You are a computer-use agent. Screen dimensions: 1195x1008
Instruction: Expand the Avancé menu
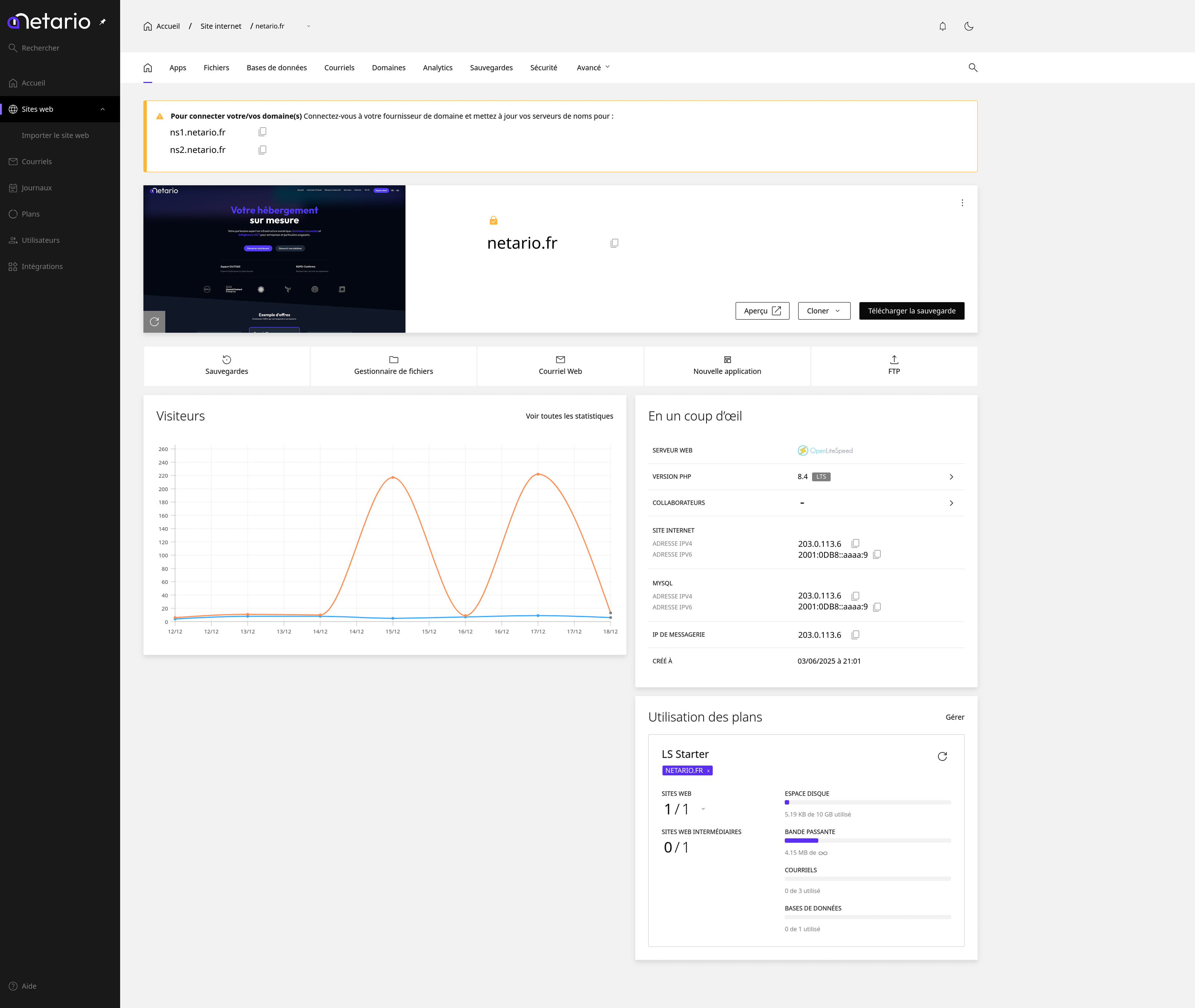click(592, 67)
